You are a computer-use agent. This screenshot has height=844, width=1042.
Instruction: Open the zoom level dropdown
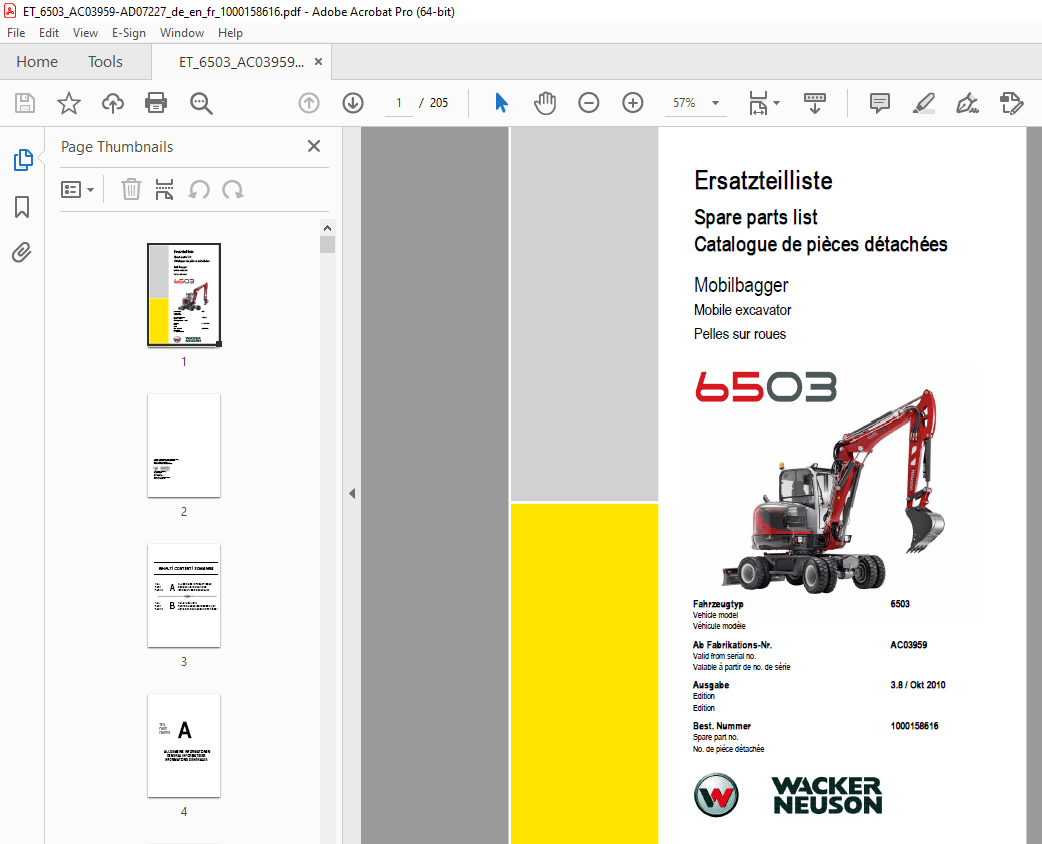[714, 102]
